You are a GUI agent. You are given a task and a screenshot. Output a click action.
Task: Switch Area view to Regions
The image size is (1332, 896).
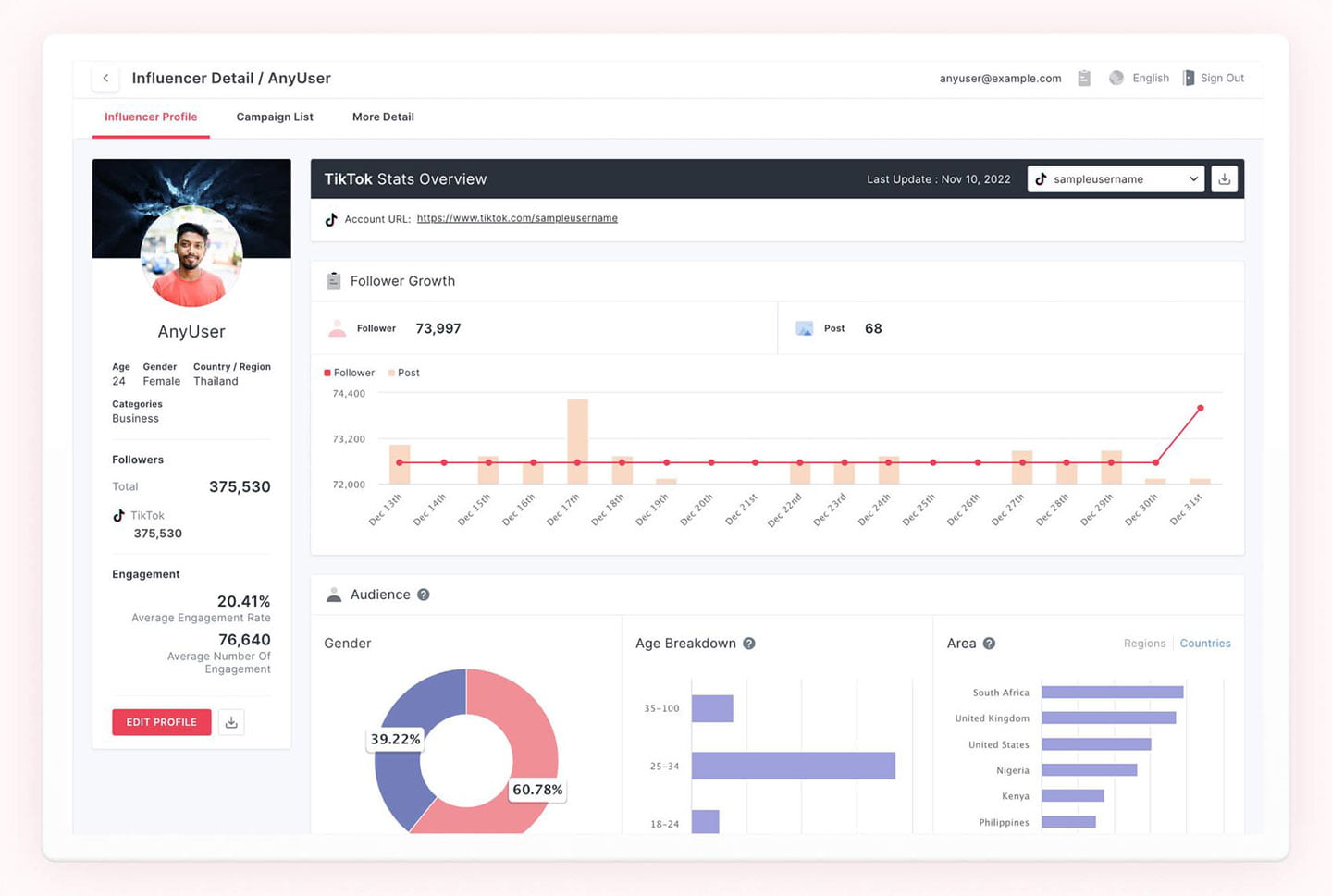1144,644
